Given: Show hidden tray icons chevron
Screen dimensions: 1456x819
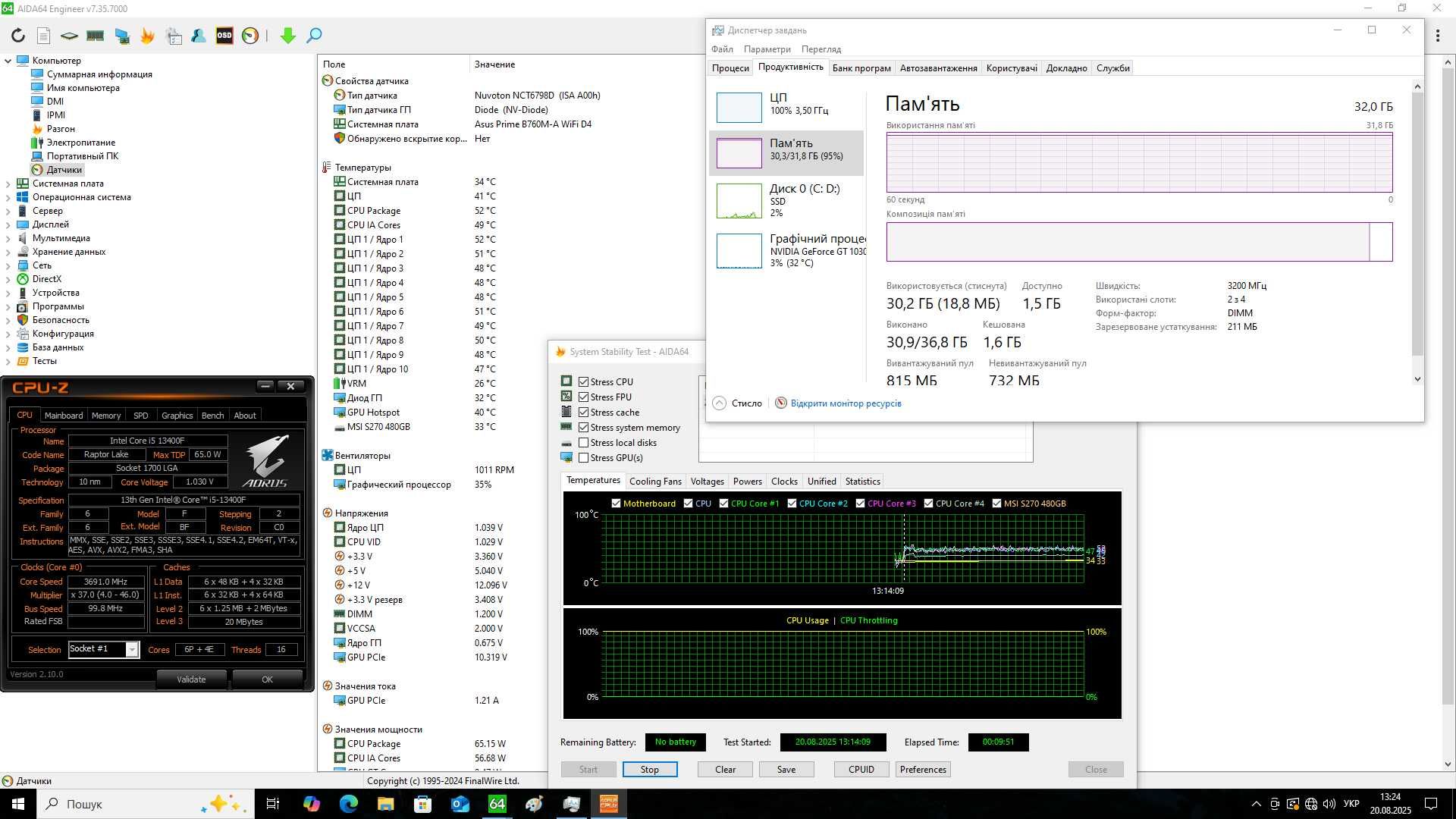Looking at the screenshot, I should tap(1256, 804).
